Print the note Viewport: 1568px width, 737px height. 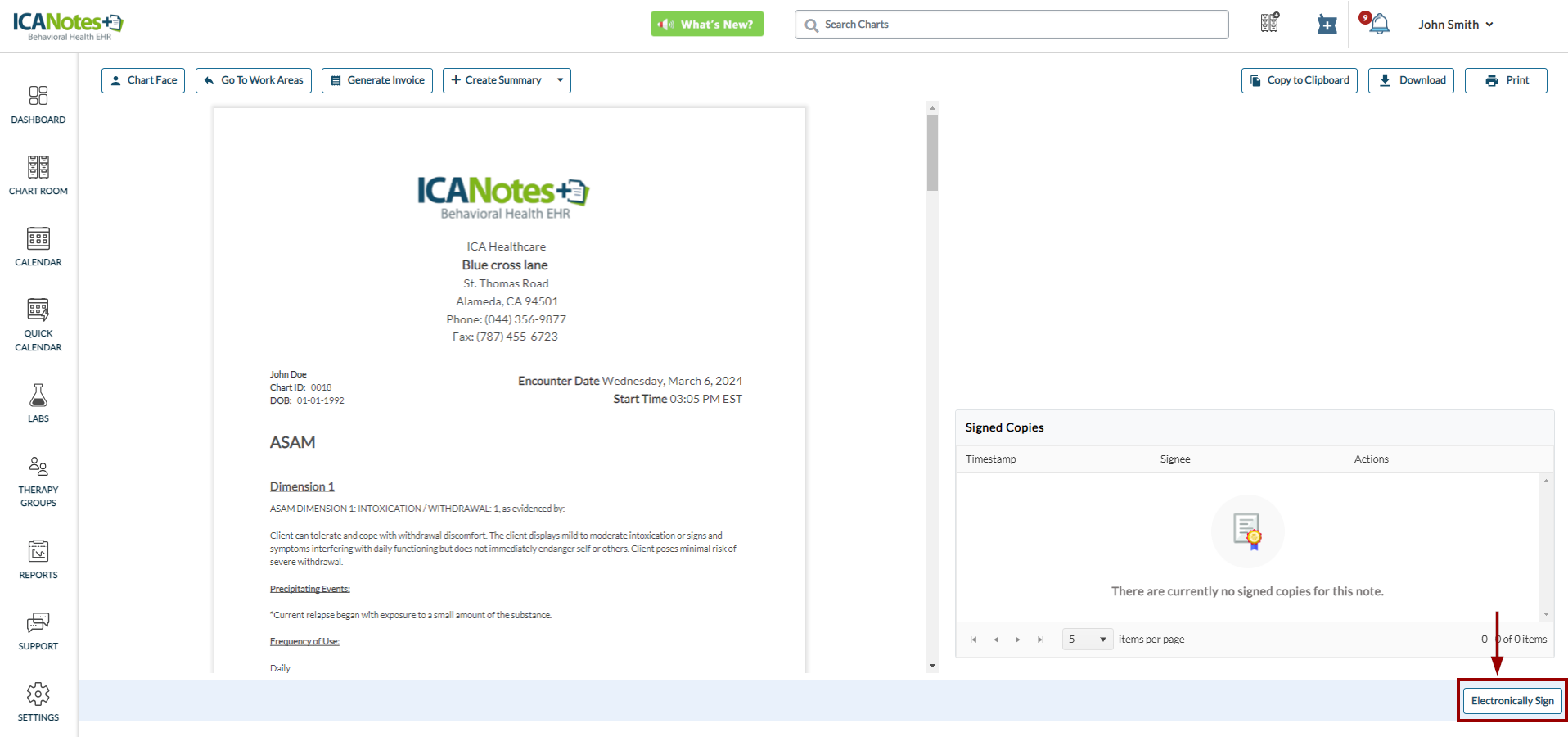1506,80
